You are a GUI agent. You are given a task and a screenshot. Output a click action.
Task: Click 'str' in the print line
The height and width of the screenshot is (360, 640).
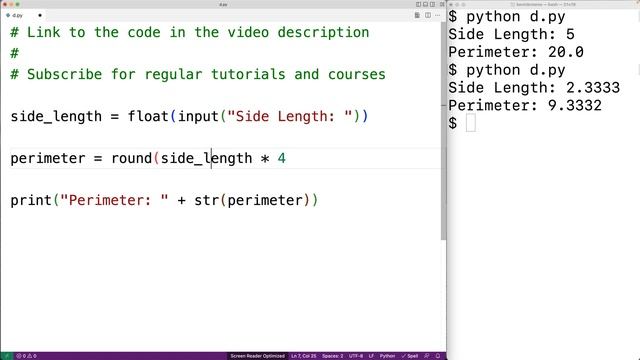(207, 200)
